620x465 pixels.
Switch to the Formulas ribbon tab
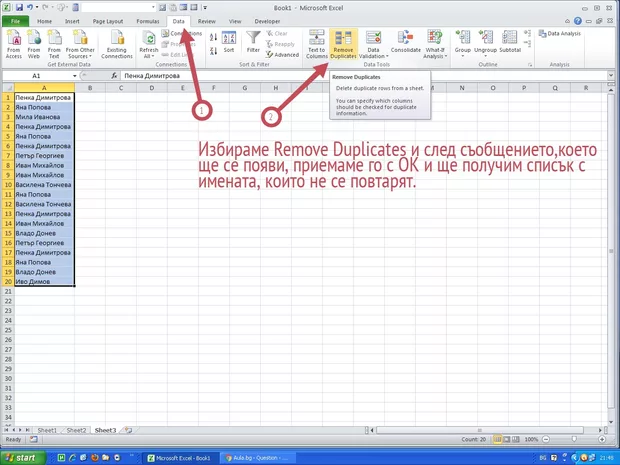tap(147, 20)
